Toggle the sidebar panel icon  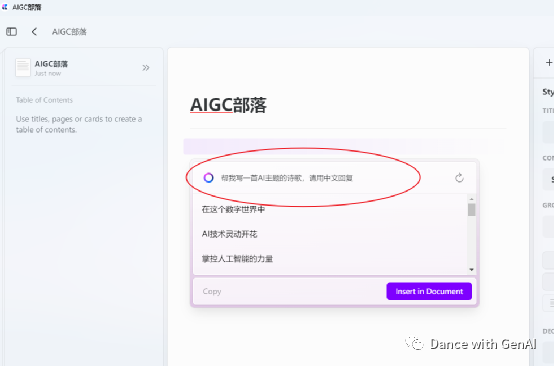11,32
